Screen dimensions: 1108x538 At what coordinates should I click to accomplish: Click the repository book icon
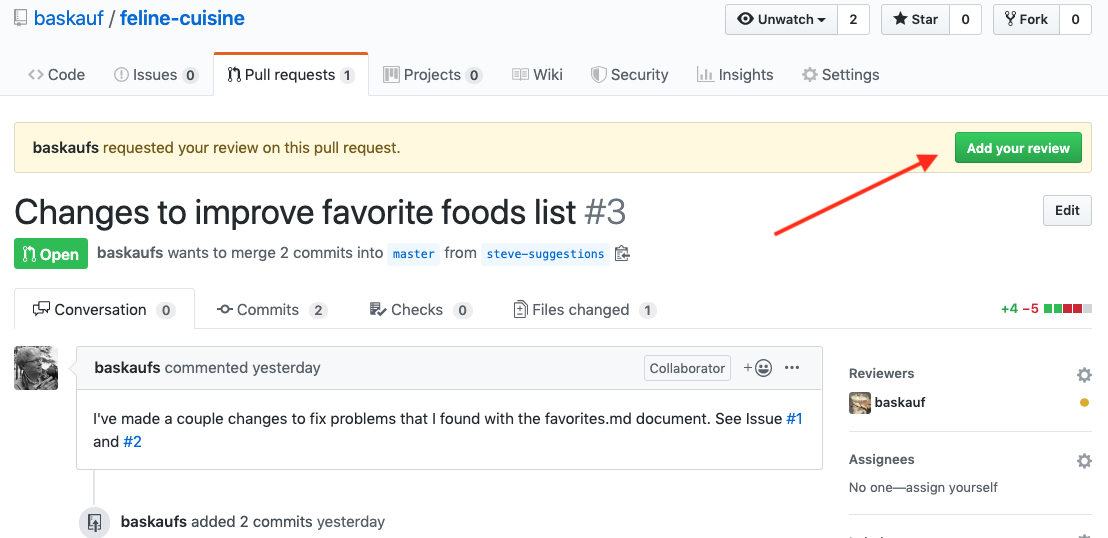pyautogui.click(x=21, y=18)
